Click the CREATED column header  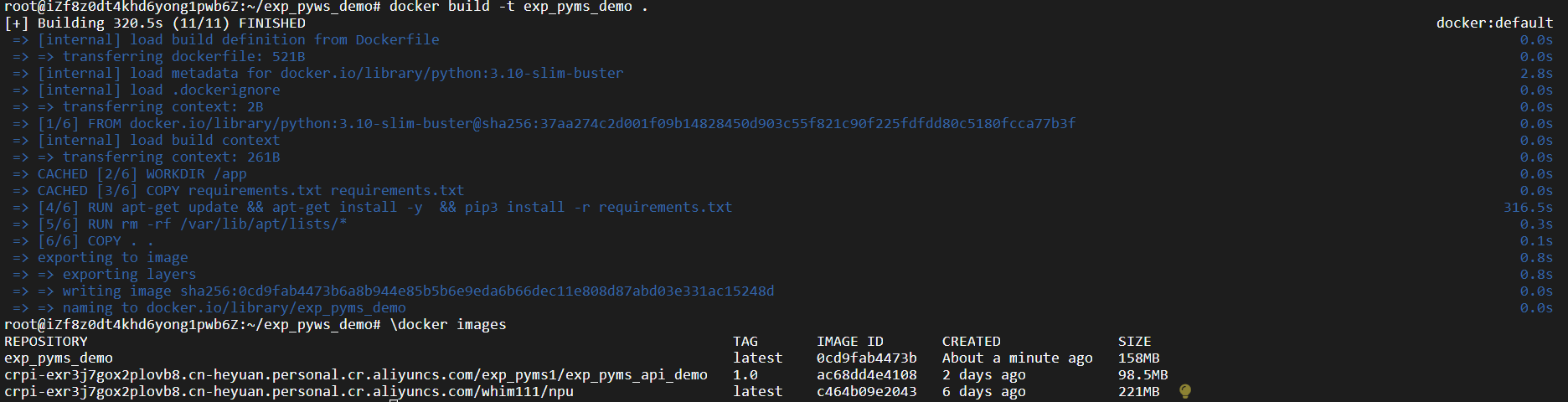pos(972,342)
